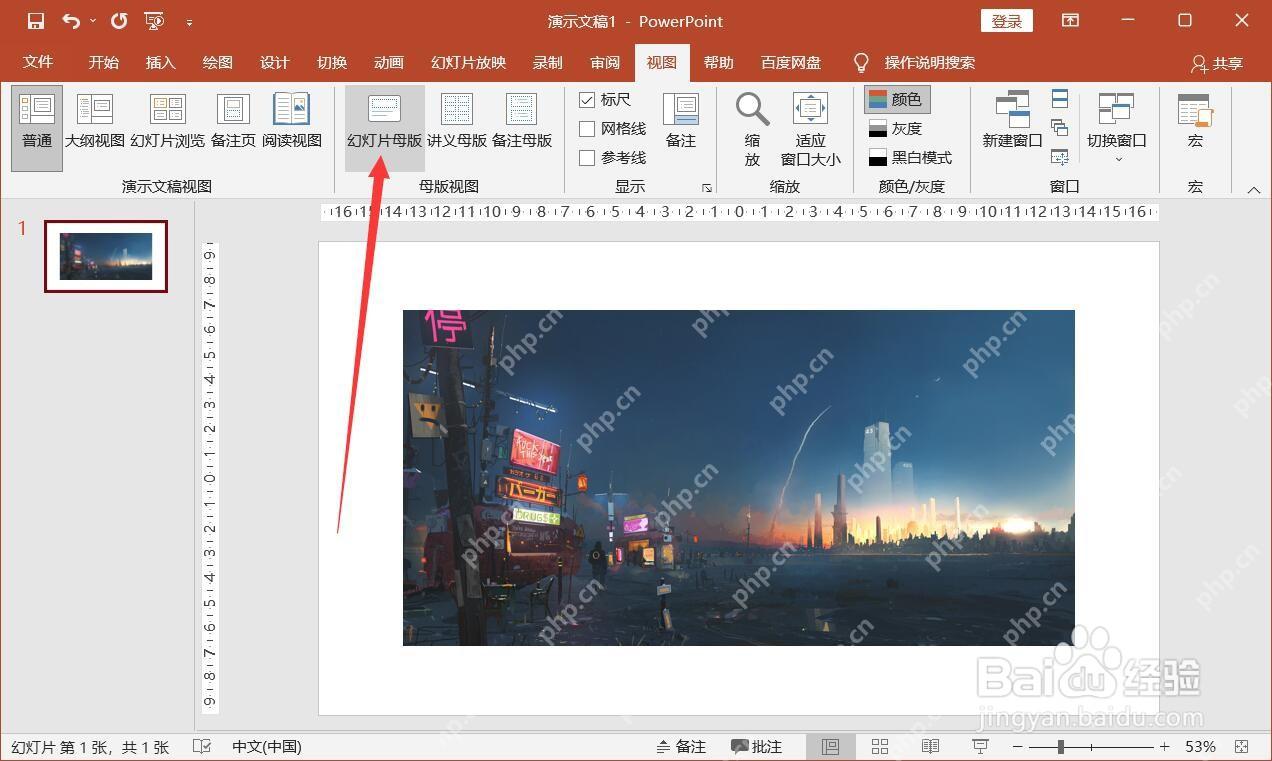Toggle the 备注 notes pane in the status bar
The image size is (1272, 761).
tap(681, 746)
